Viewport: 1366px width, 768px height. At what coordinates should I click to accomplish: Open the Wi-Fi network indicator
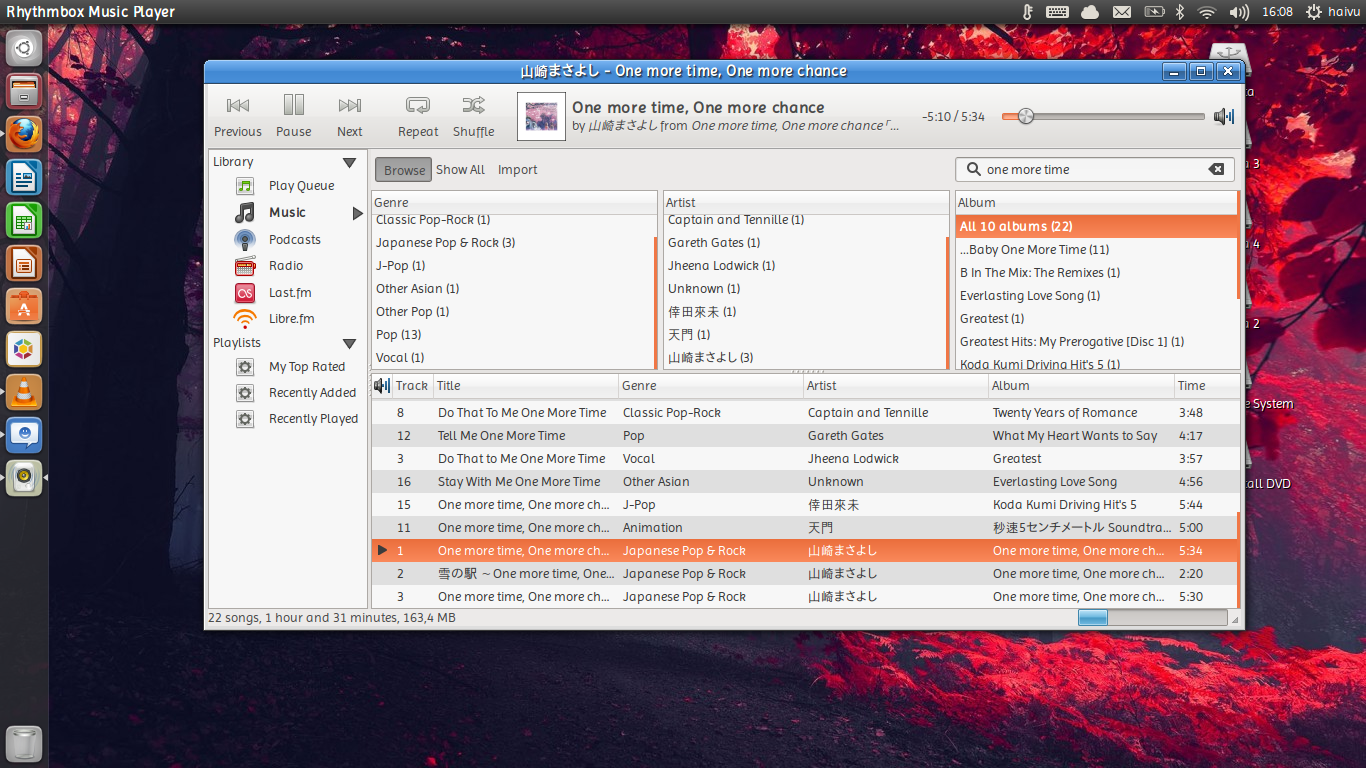[1207, 12]
